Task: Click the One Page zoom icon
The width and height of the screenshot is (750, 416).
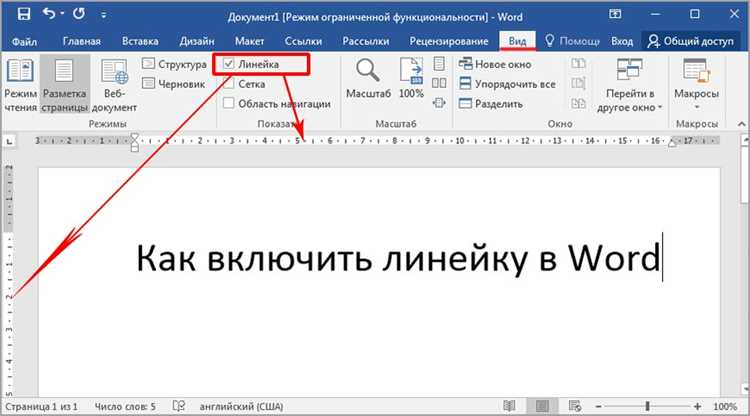Action: pos(439,64)
